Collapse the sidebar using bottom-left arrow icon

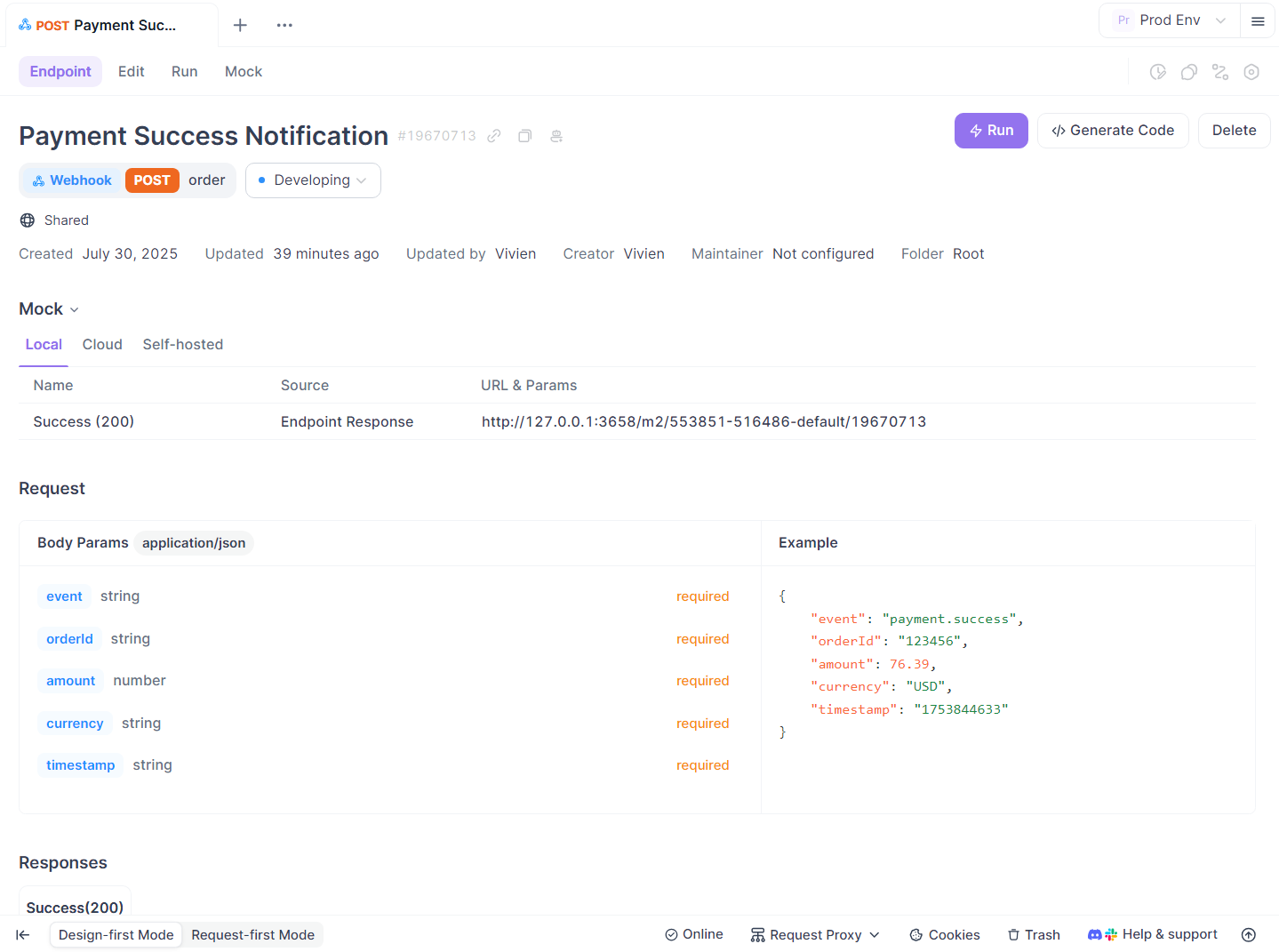(x=23, y=935)
